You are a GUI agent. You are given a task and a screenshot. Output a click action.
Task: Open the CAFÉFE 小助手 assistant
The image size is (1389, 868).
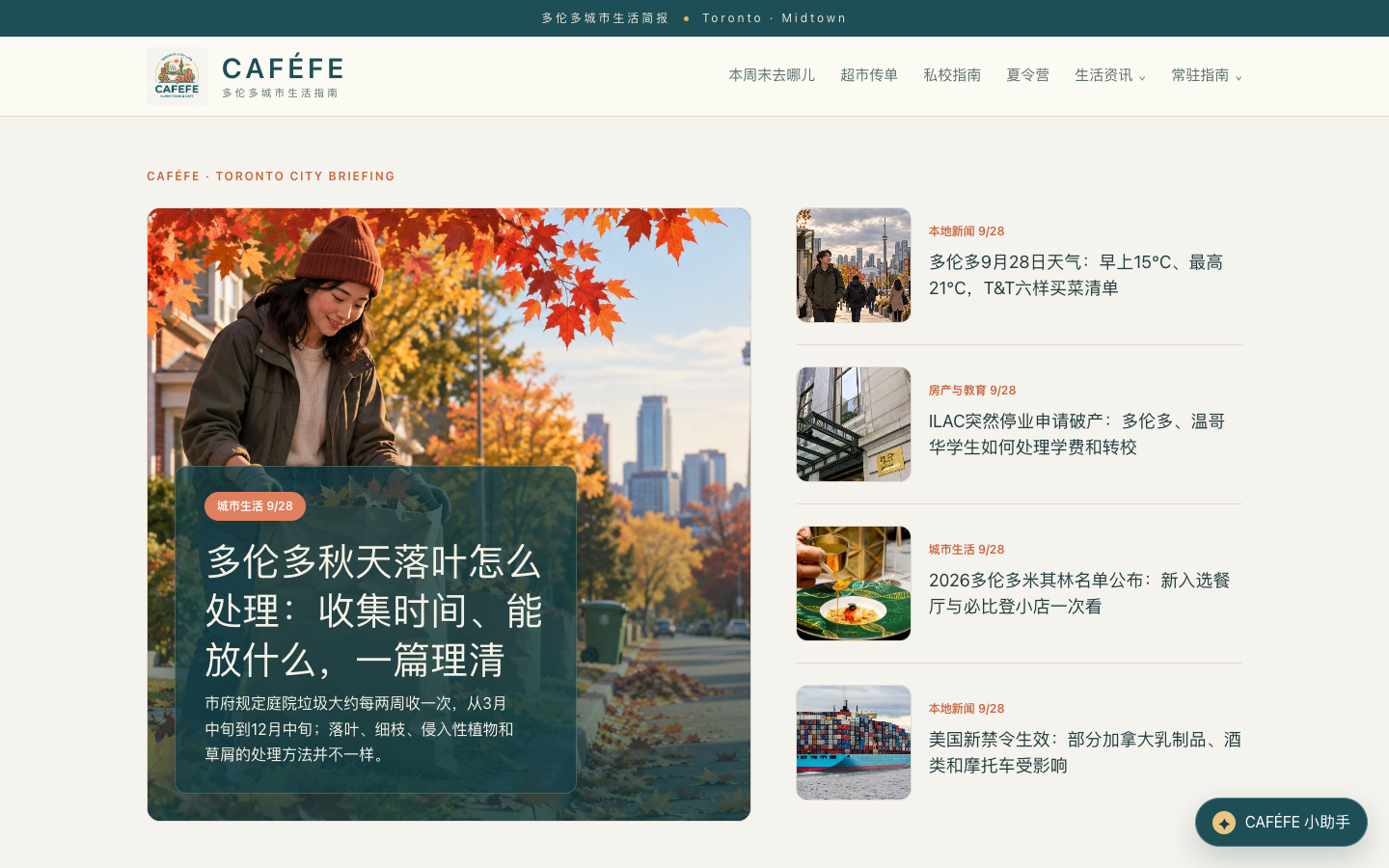1281,823
